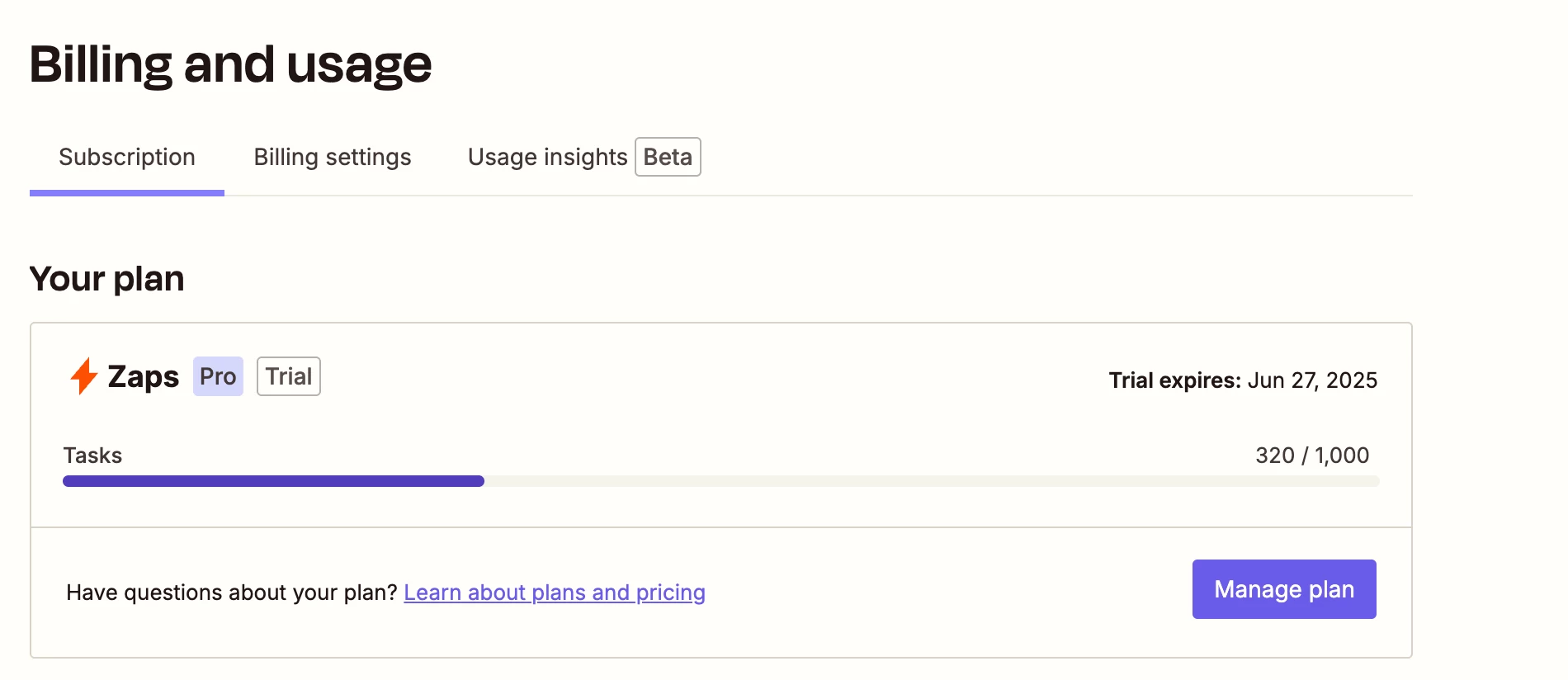The width and height of the screenshot is (1568, 680).
Task: Click the Billing and usage page heading
Action: click(230, 64)
